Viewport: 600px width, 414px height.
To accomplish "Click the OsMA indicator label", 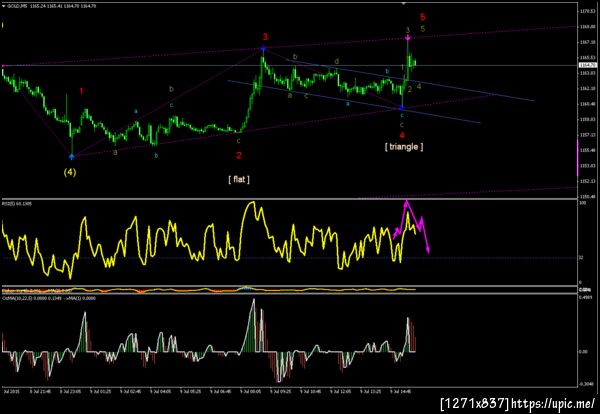I will click(49, 298).
